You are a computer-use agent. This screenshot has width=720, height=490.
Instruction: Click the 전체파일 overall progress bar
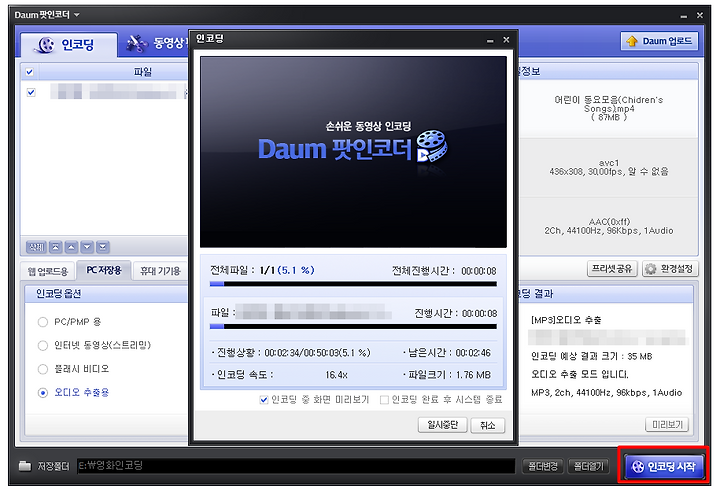pos(353,284)
